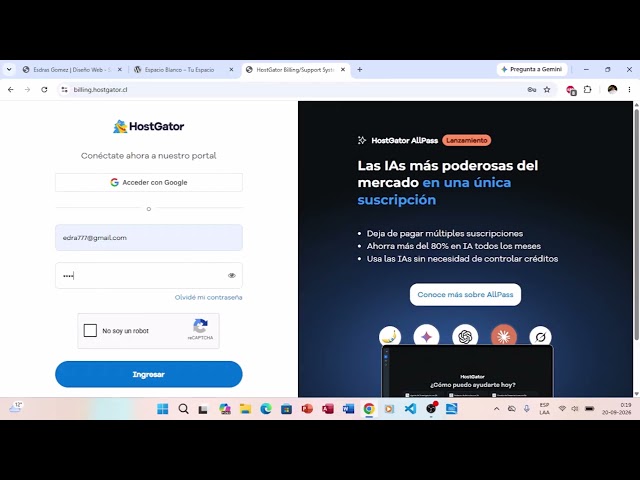
Task: Click the Gemini sparkle circle icon
Action: [426, 336]
